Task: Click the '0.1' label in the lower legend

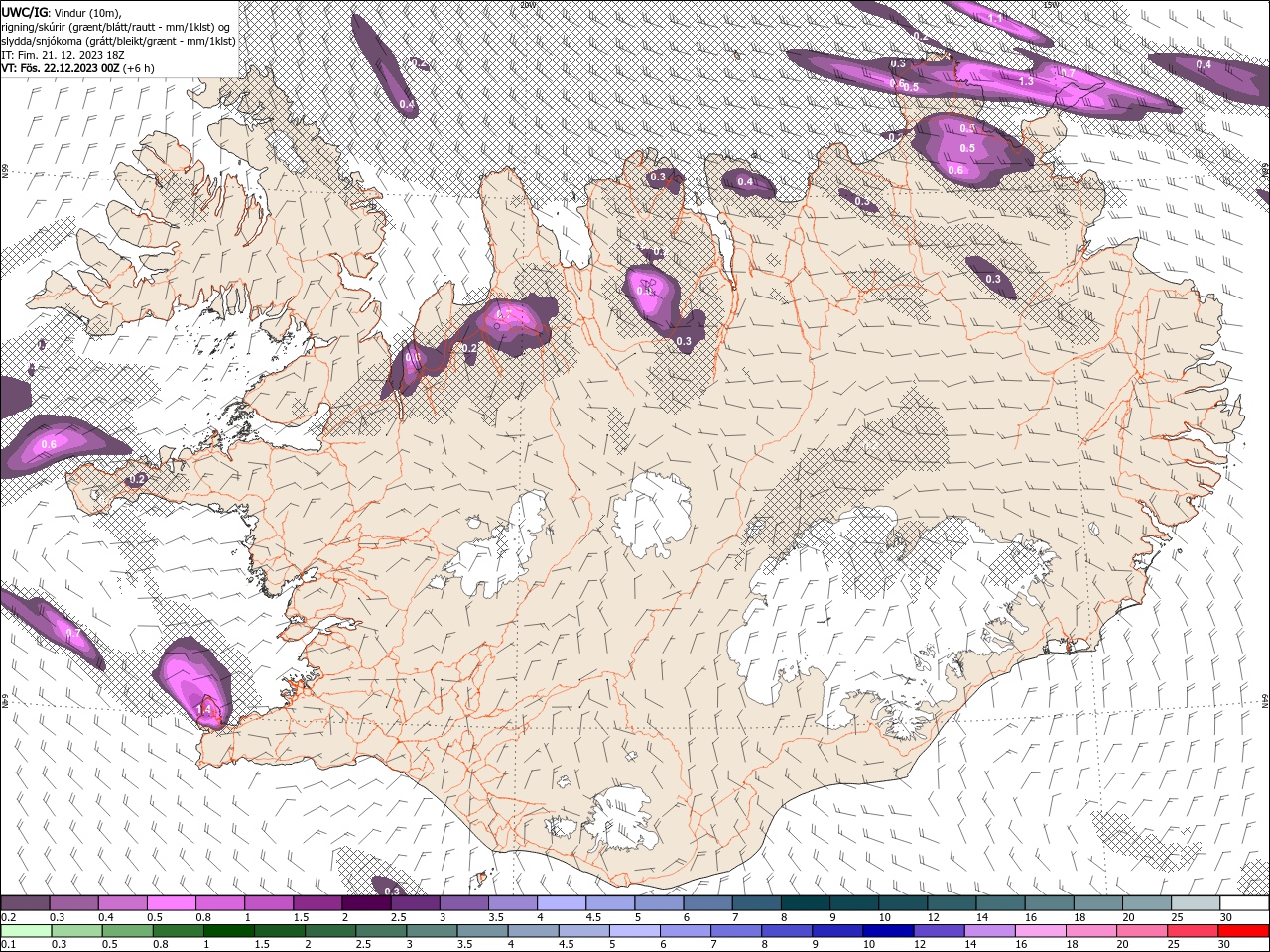Action: (8, 945)
